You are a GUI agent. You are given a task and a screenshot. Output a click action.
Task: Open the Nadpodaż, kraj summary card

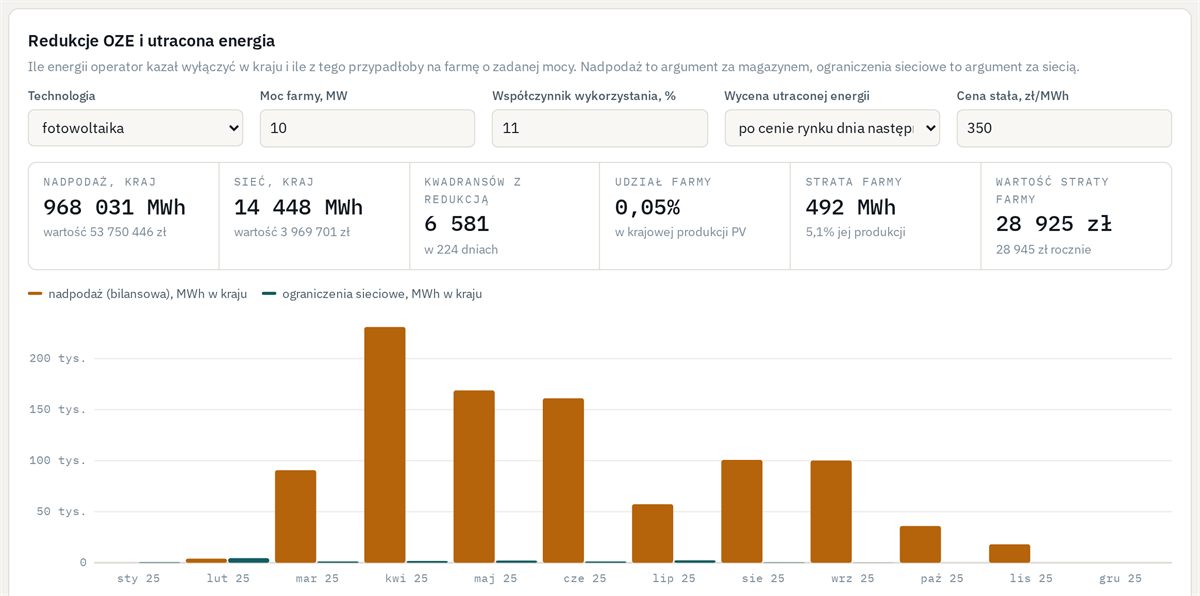pos(124,216)
